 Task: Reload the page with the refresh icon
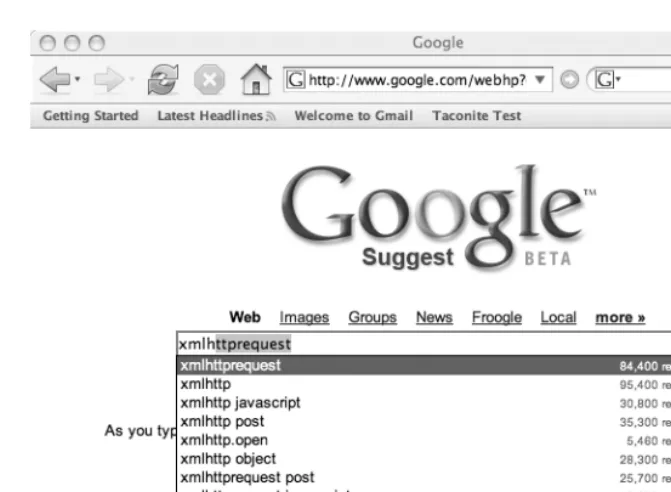[163, 79]
